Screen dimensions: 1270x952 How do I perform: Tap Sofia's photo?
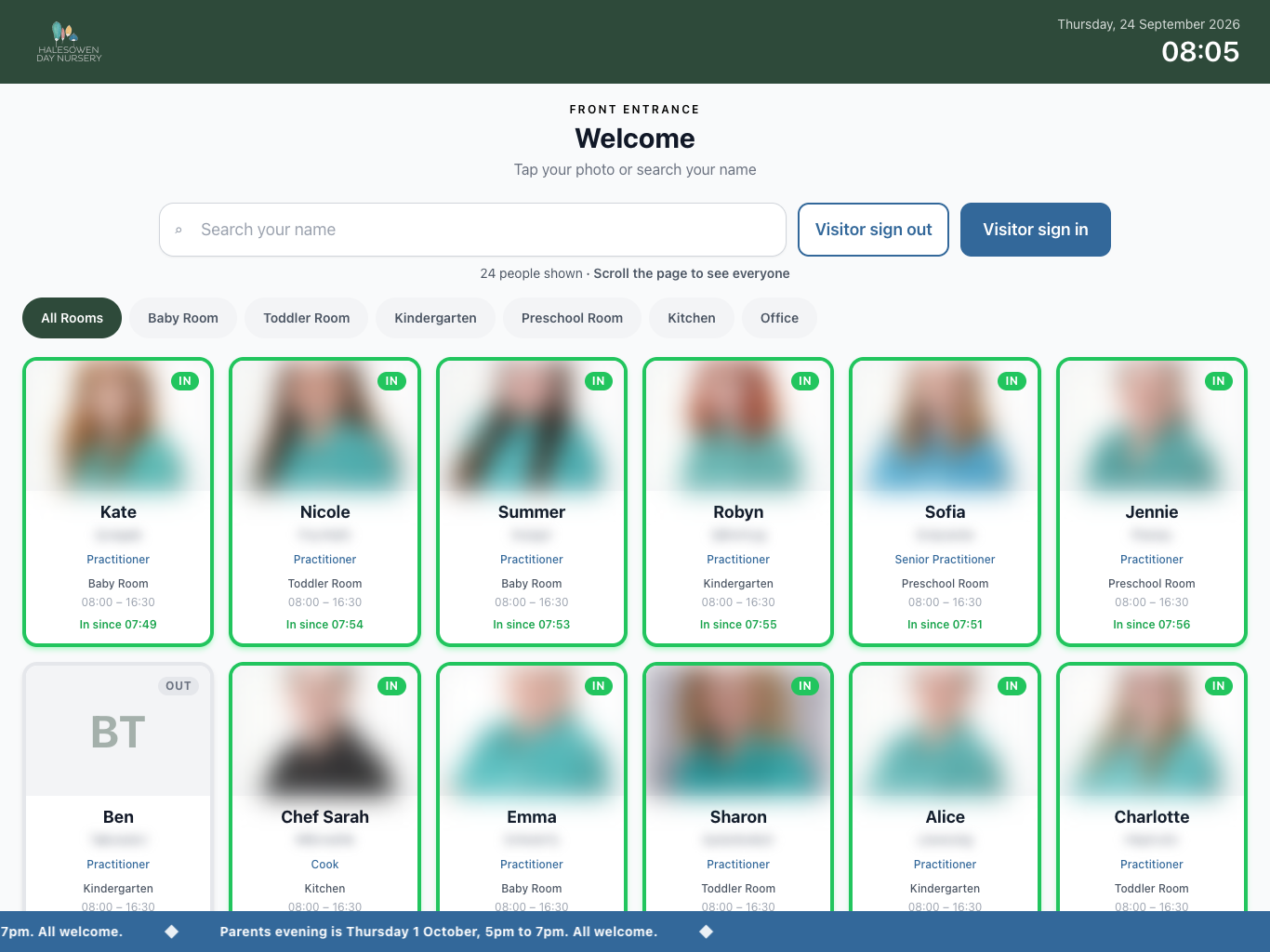pos(945,426)
